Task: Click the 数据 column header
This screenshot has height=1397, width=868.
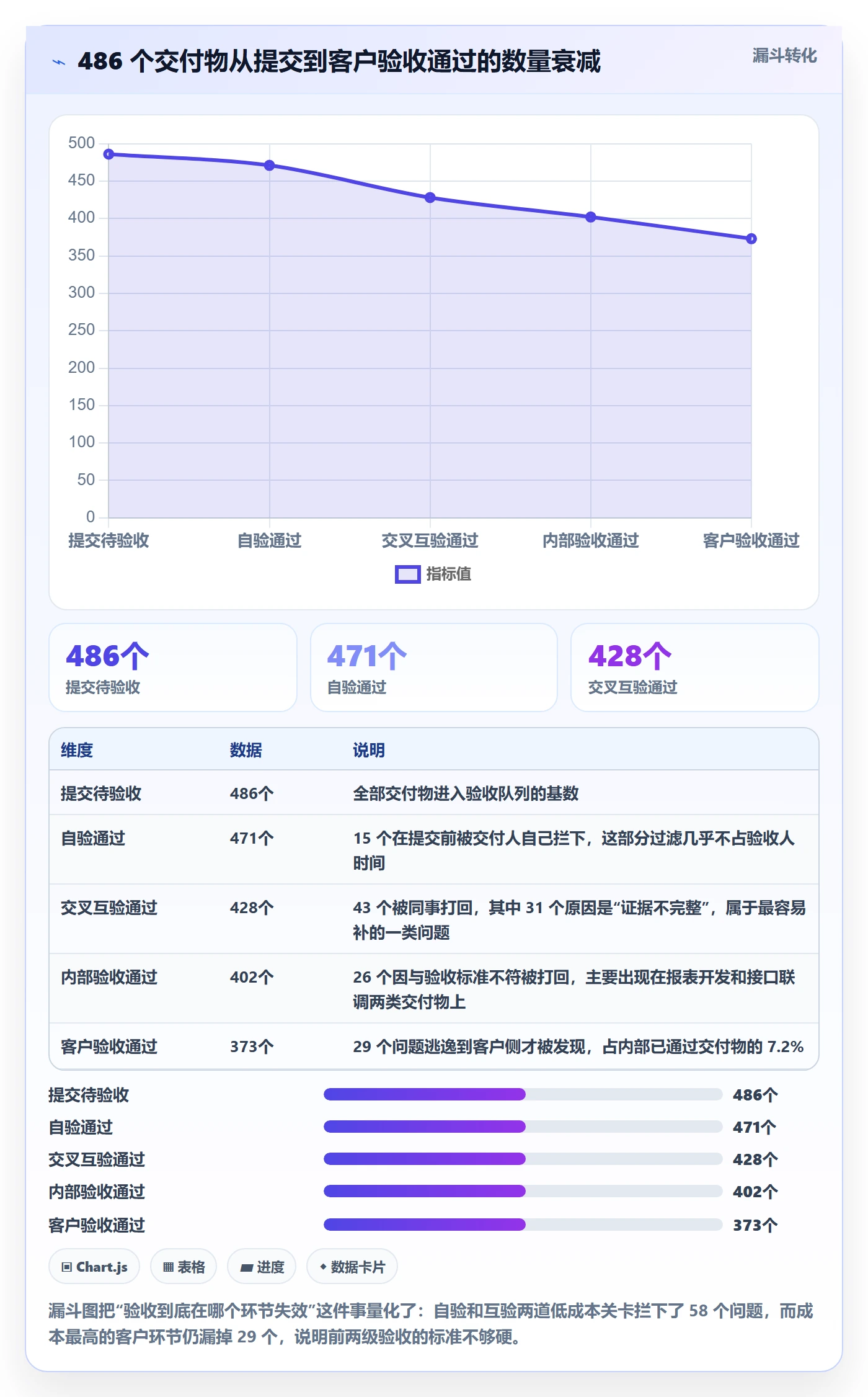Action: [246, 750]
